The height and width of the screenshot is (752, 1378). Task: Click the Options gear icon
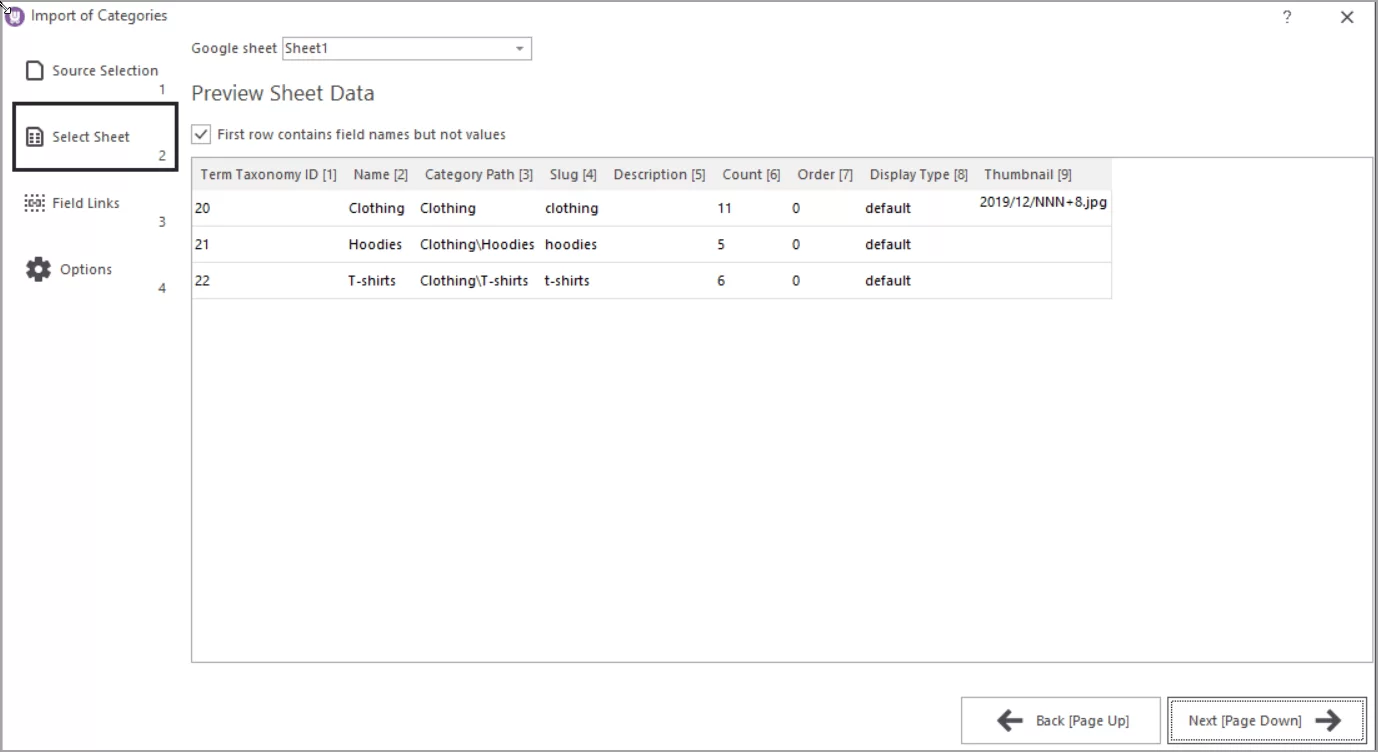tap(38, 268)
